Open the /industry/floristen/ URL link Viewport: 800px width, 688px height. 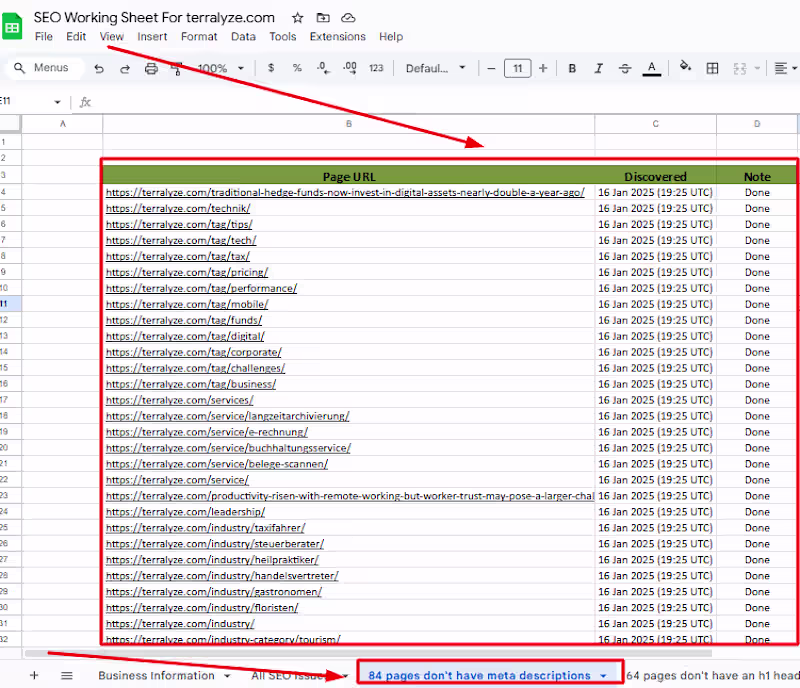click(202, 608)
